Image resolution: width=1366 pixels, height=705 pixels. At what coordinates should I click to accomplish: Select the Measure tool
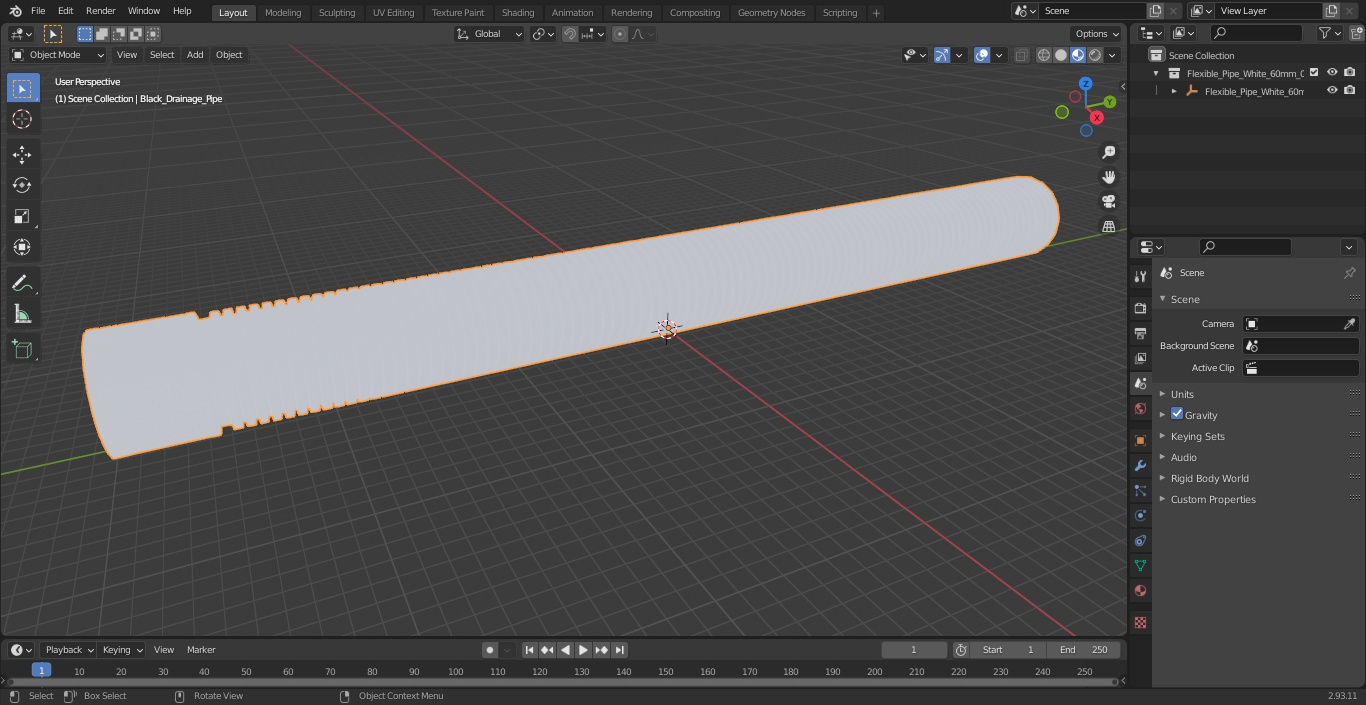22,315
